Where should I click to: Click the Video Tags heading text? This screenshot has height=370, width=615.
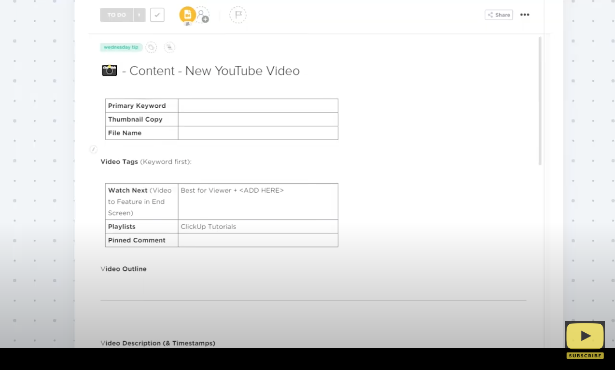coord(119,162)
